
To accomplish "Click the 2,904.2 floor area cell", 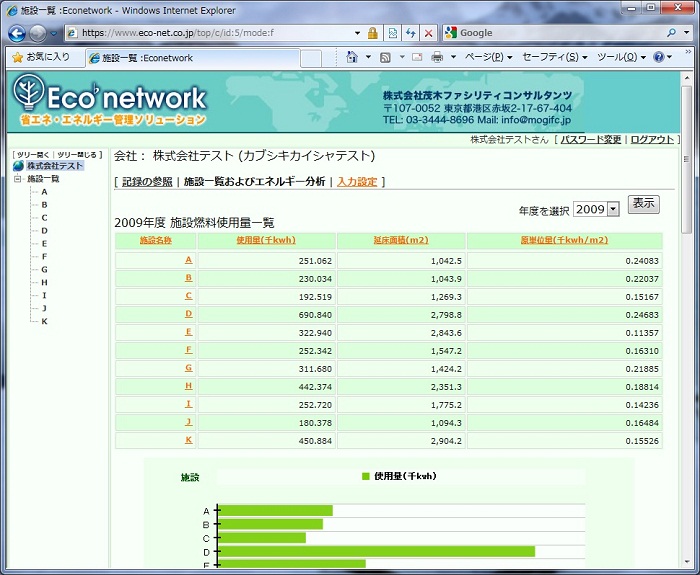I will point(401,441).
